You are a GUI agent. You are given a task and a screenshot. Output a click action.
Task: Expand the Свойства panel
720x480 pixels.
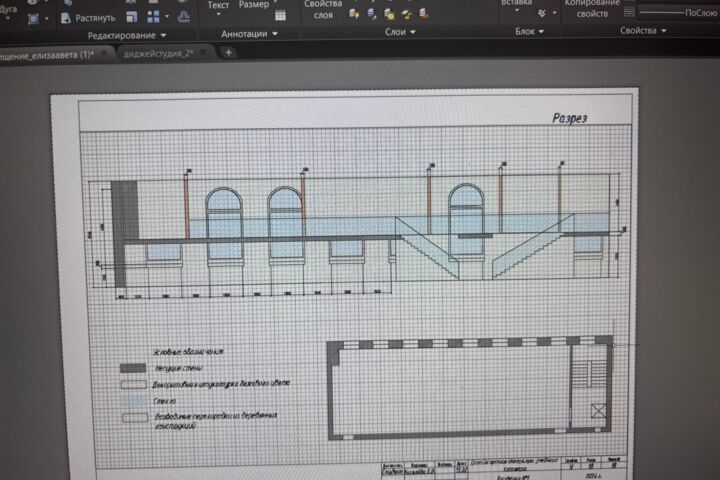coord(643,31)
